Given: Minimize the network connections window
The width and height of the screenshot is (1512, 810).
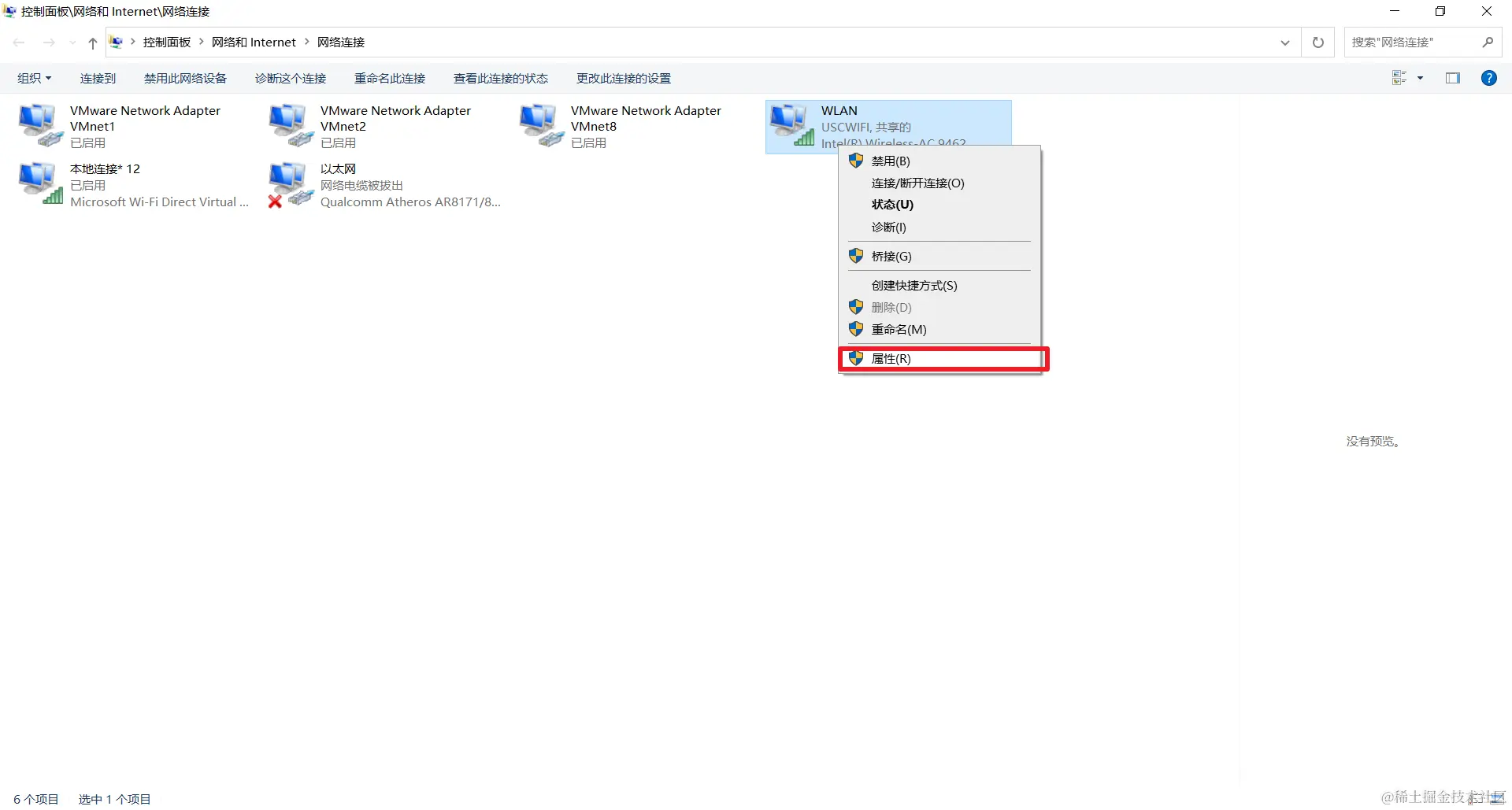Looking at the screenshot, I should click(1395, 11).
